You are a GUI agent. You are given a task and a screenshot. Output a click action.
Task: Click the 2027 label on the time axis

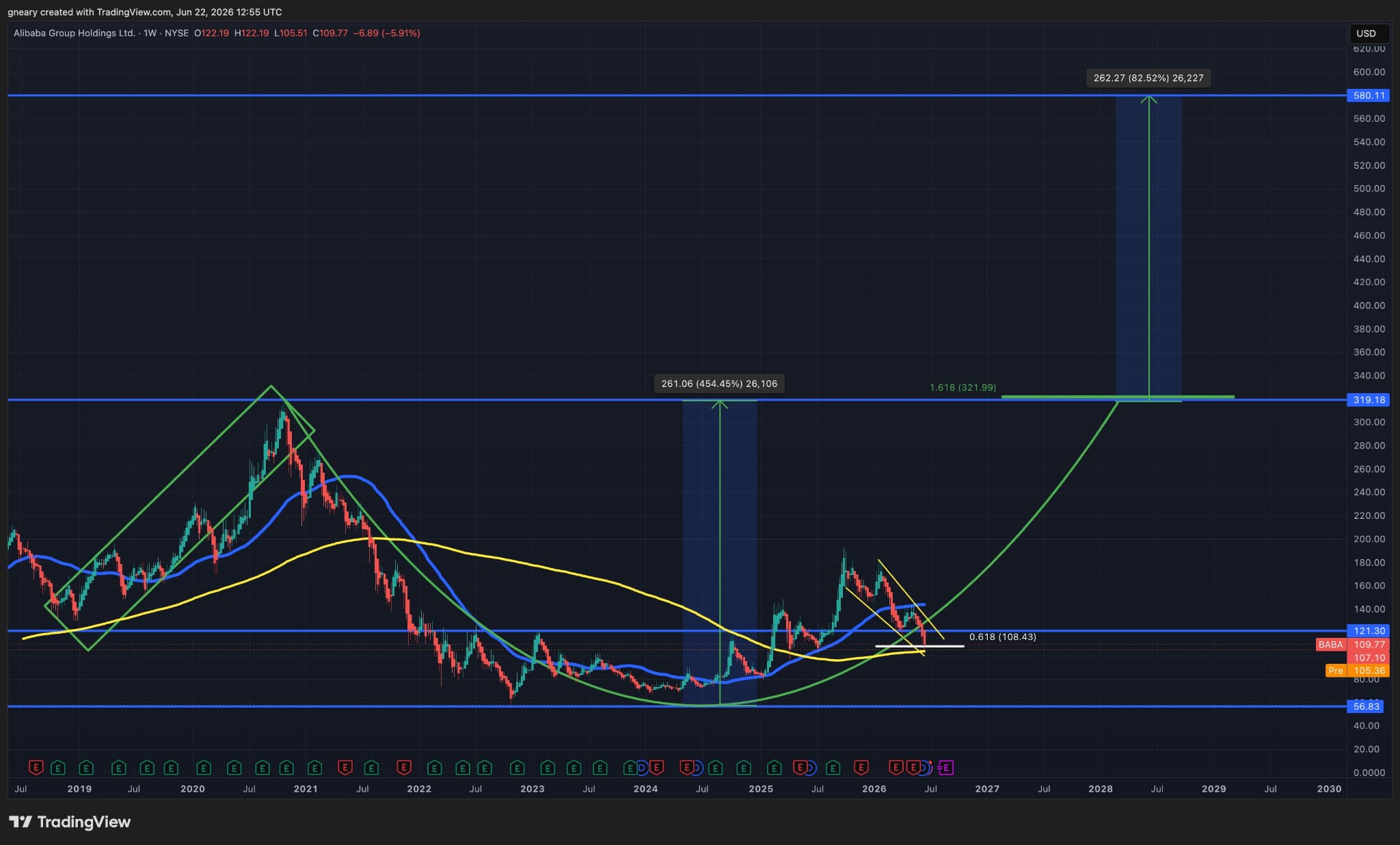(987, 789)
